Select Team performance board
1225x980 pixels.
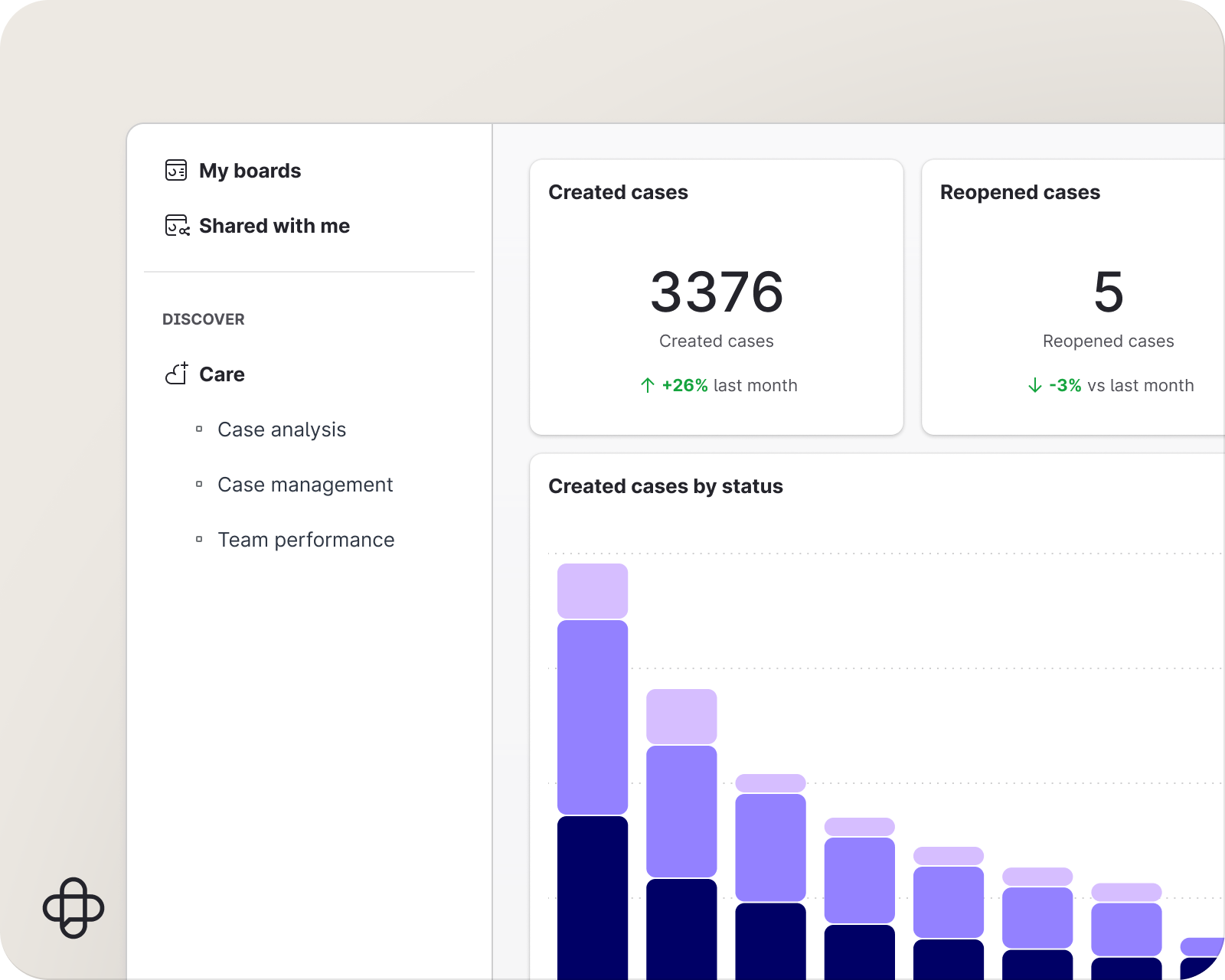(x=306, y=540)
